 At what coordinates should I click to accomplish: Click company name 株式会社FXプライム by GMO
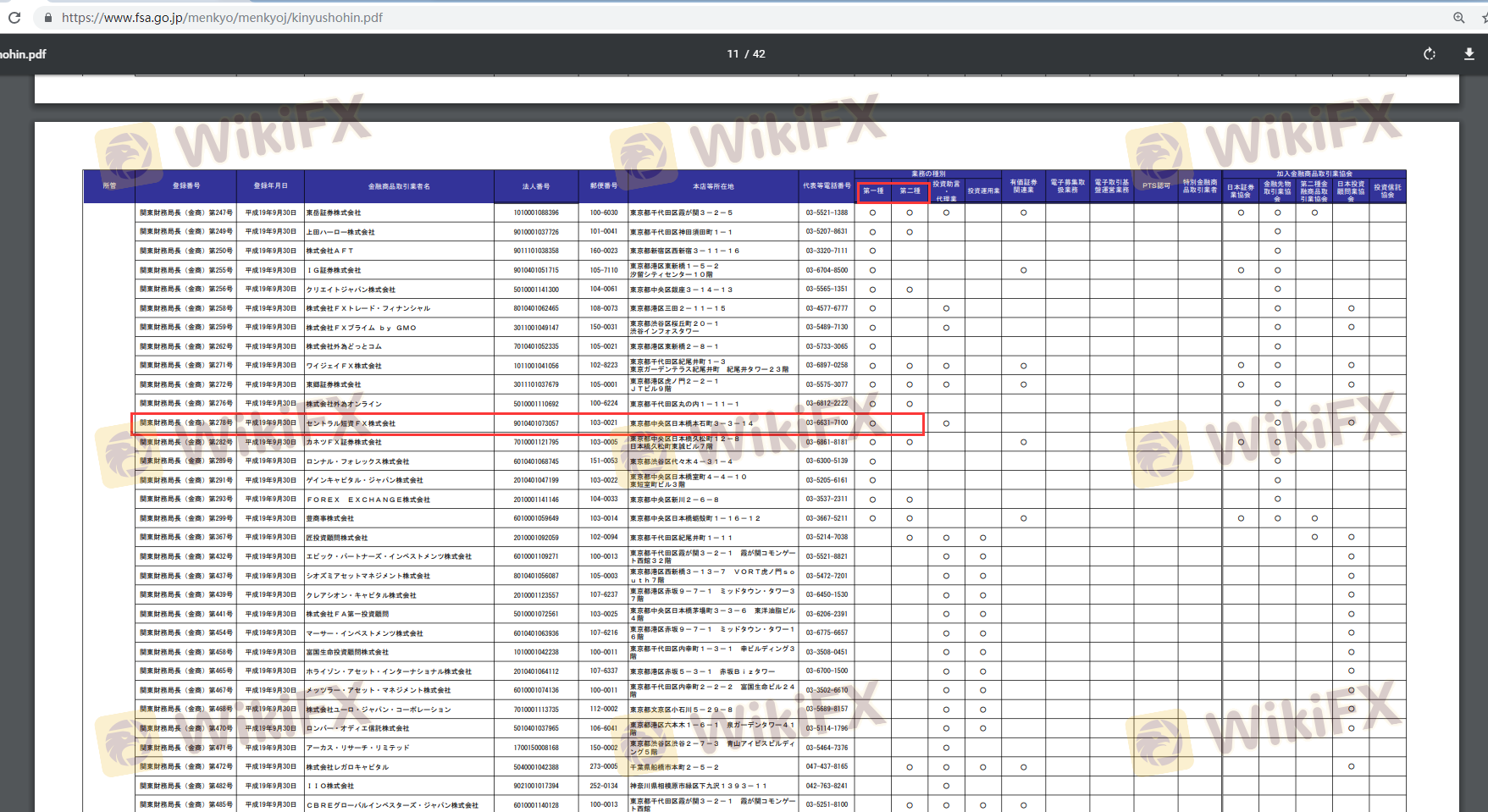[362, 328]
